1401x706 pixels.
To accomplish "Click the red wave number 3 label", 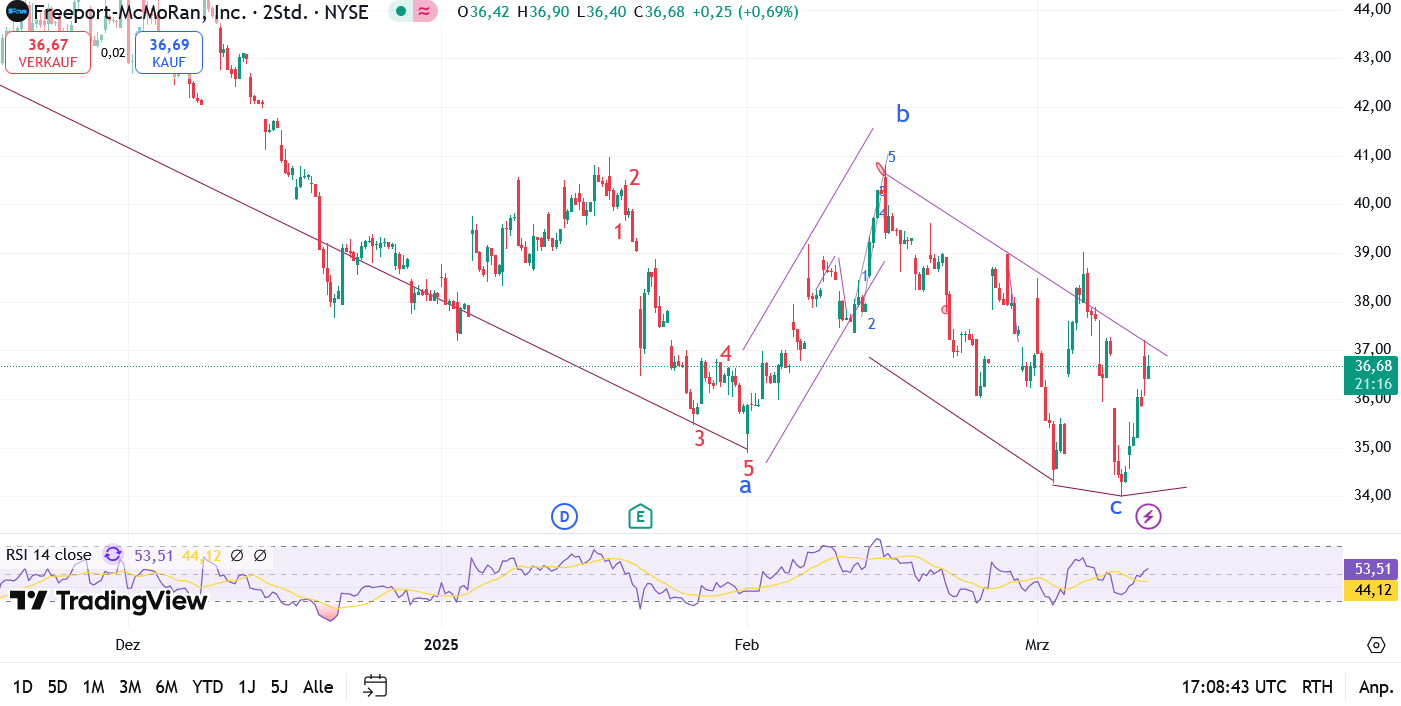I will tap(700, 437).
